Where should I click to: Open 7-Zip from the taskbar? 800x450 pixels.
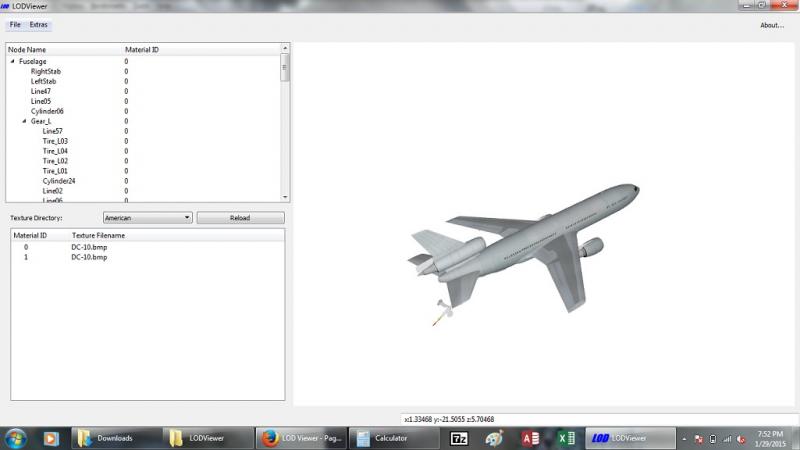pos(459,438)
